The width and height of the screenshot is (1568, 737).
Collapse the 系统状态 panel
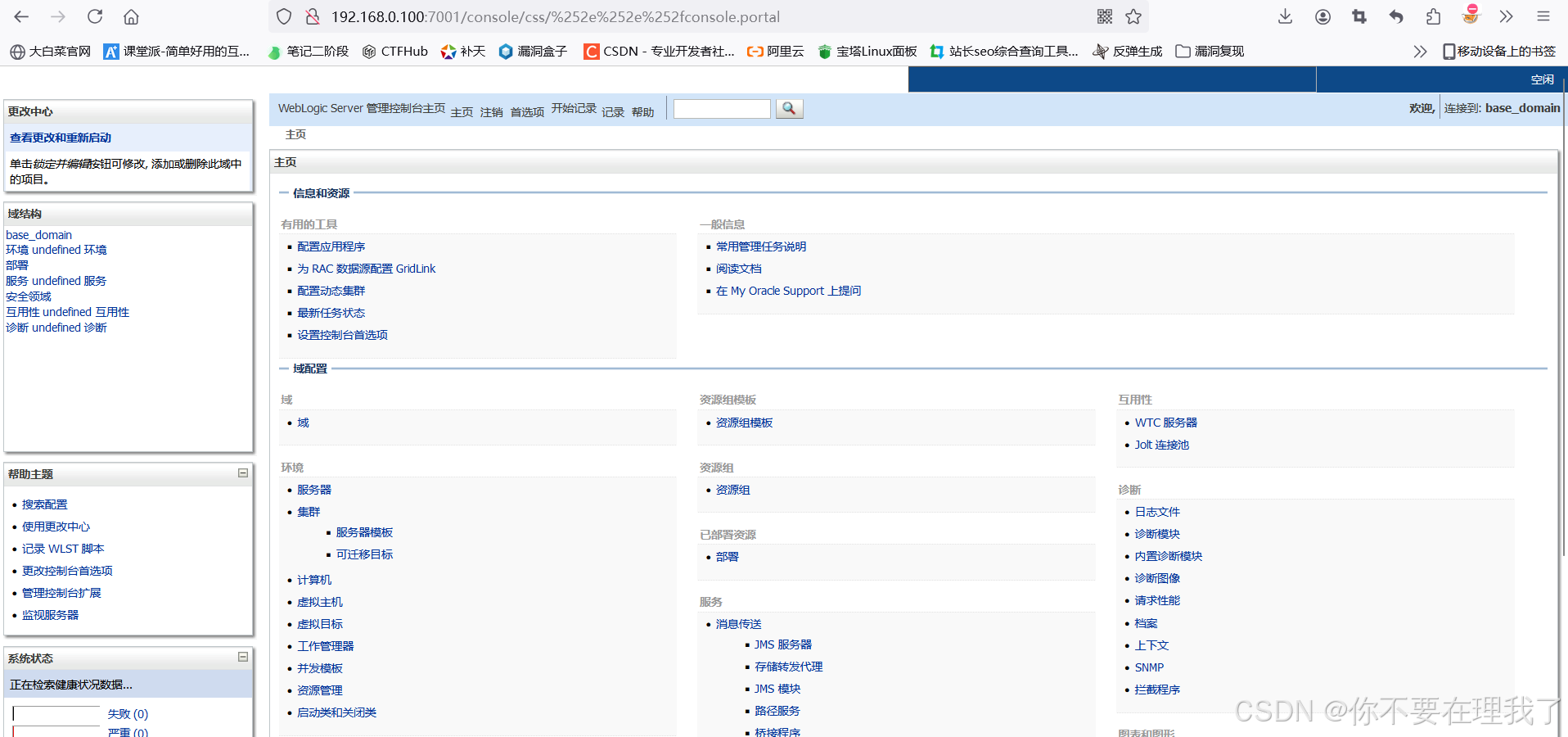pos(243,657)
